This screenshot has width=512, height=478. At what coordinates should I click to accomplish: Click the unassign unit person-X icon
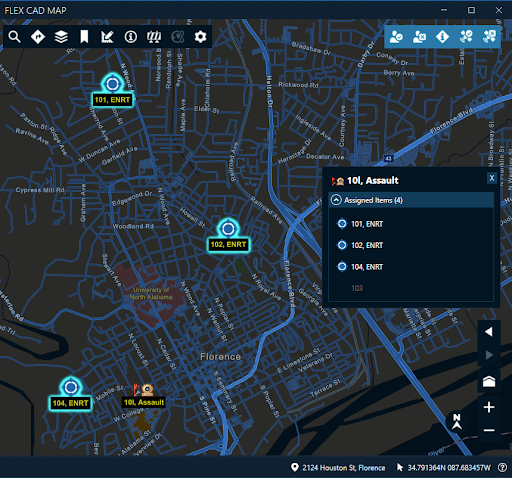click(419, 37)
